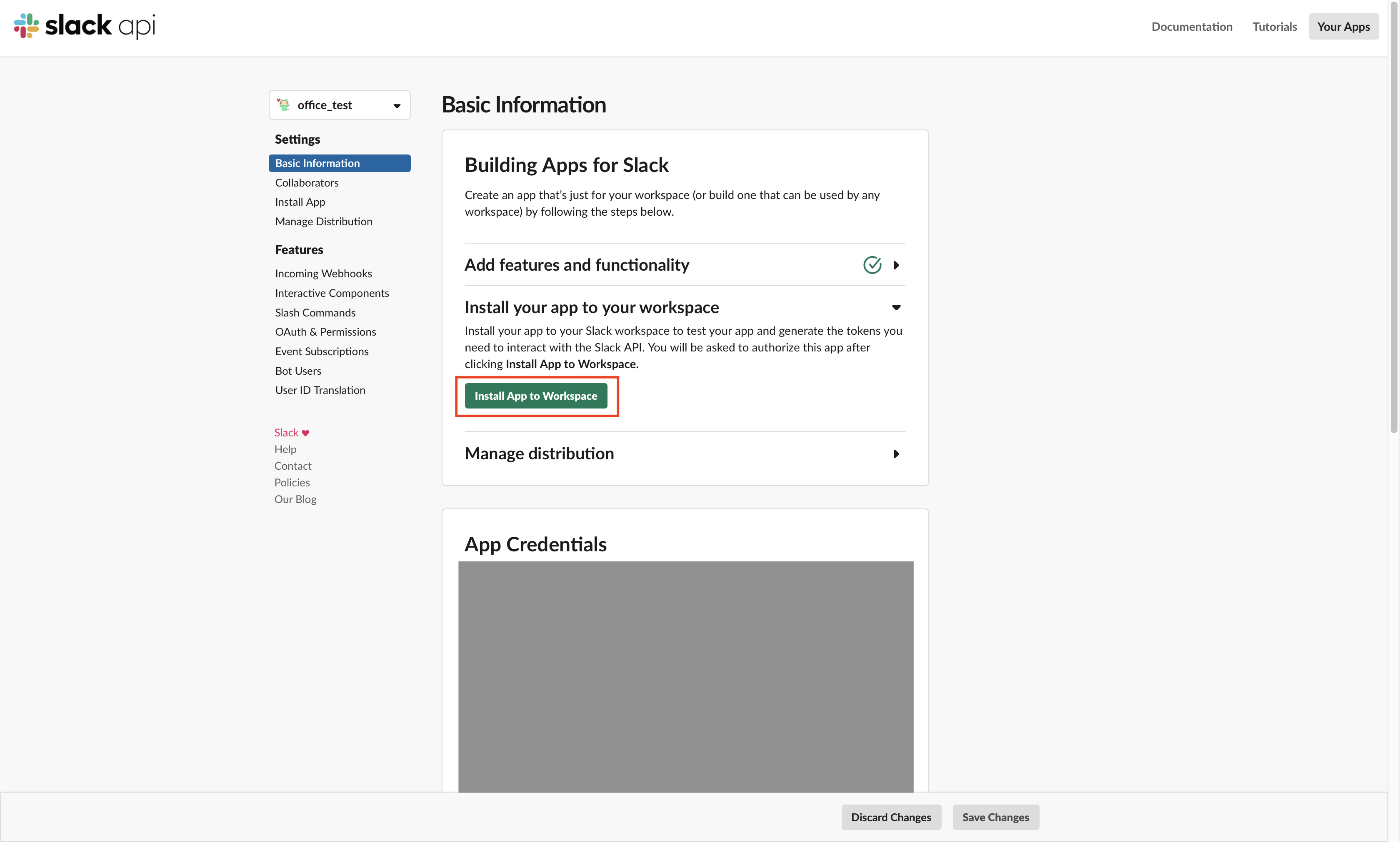
Task: Open Incoming Webhooks feature
Action: (323, 274)
